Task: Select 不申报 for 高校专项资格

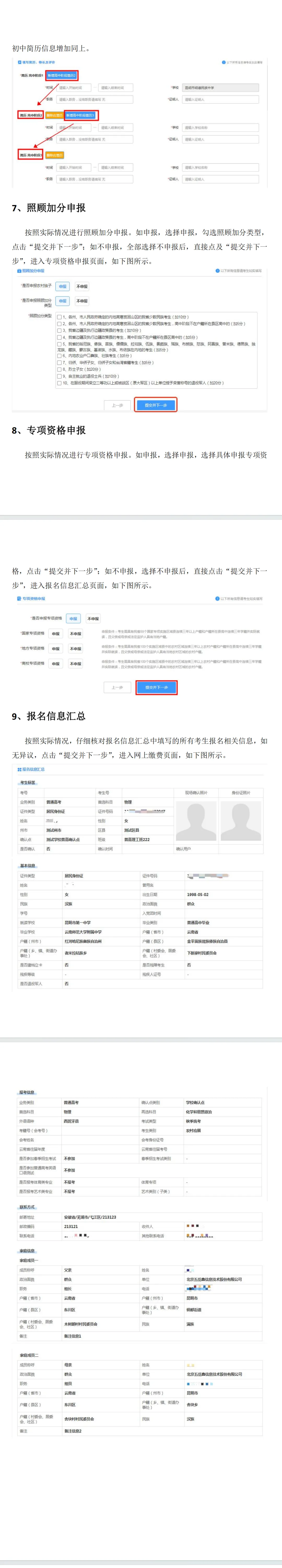Action: [75, 663]
